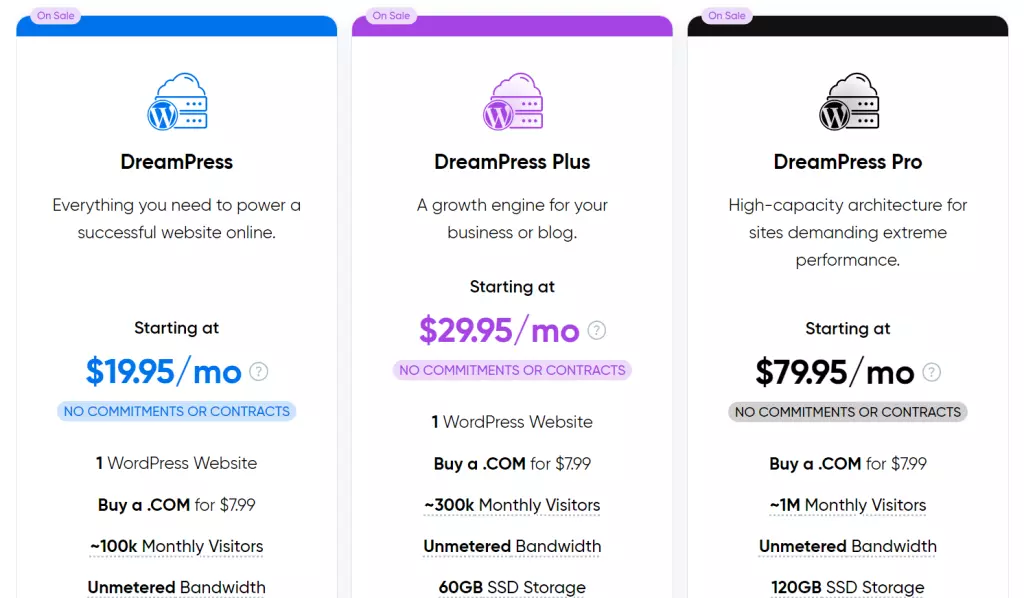Screen dimensions: 1024x598
Task: Select the DreamPress Pro WordPress server icon
Action: (848, 100)
